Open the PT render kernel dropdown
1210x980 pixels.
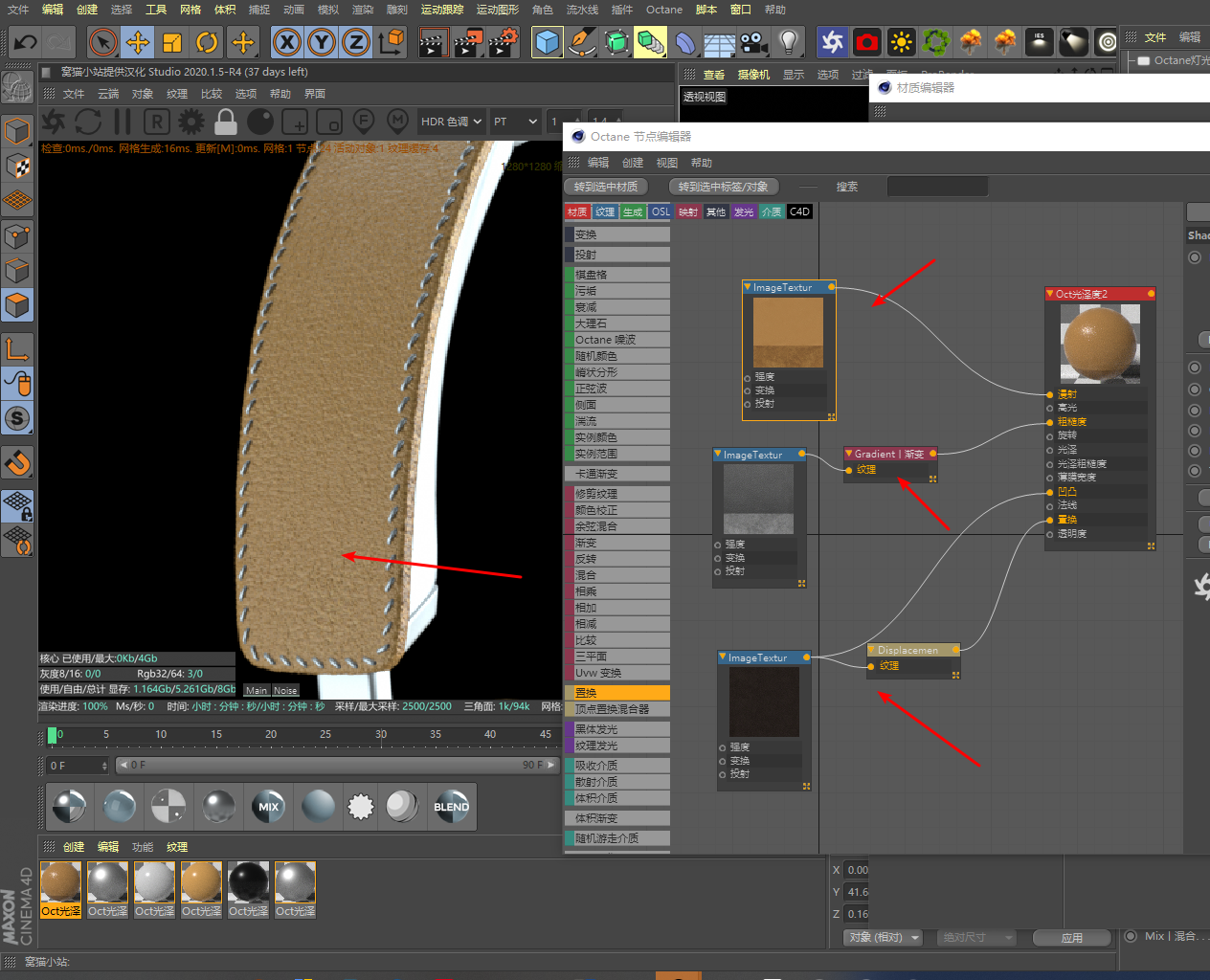(515, 122)
